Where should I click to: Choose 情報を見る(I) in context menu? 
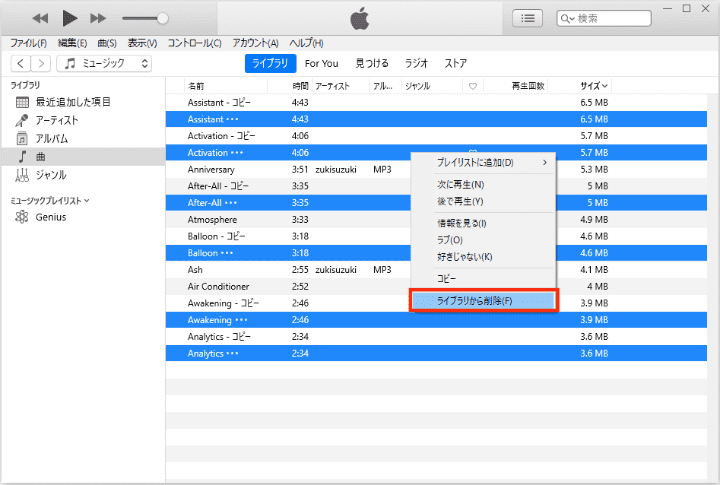[x=484, y=224]
